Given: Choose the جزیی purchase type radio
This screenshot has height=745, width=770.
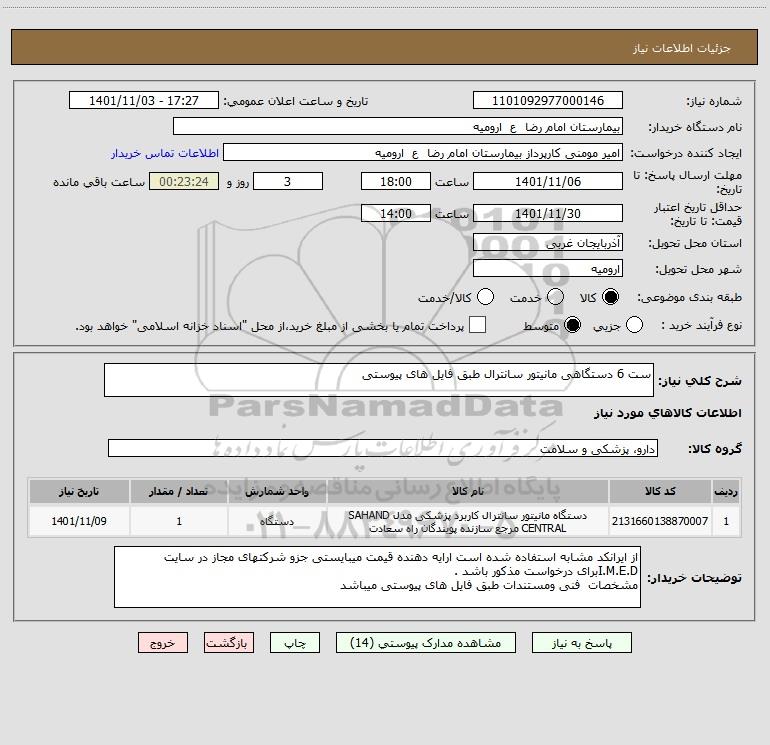Looking at the screenshot, I should (634, 325).
